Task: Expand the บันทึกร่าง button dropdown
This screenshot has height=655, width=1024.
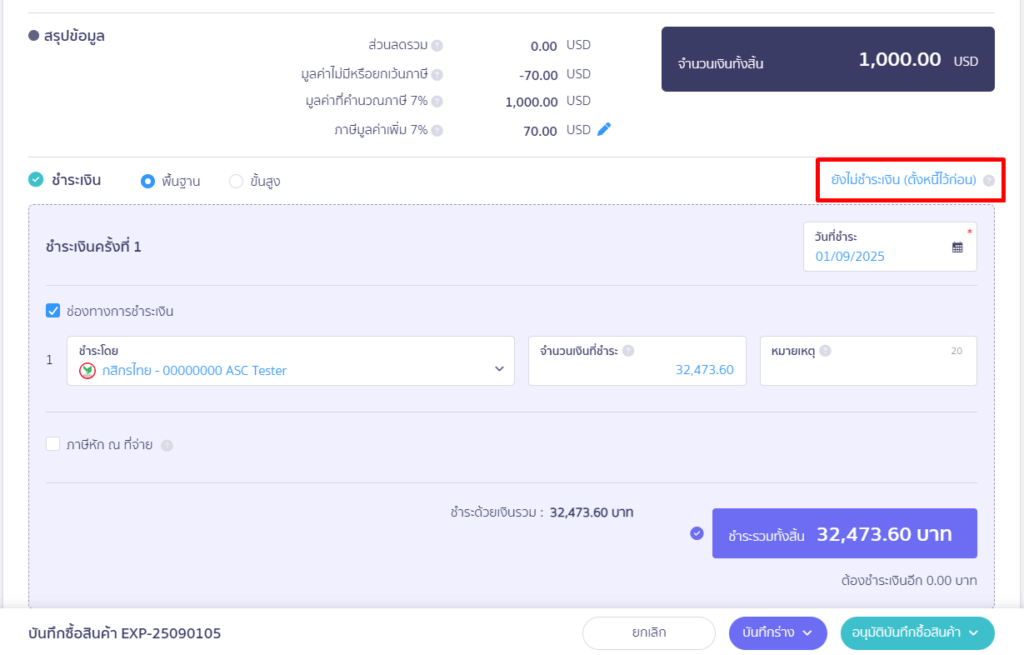Action: click(x=807, y=632)
